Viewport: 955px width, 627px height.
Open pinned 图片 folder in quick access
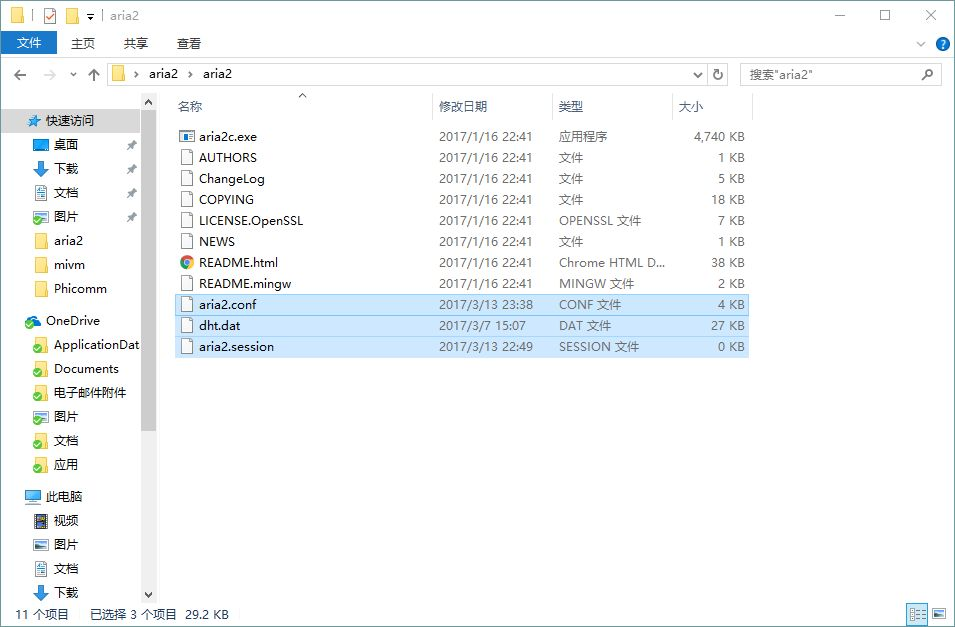click(55, 216)
